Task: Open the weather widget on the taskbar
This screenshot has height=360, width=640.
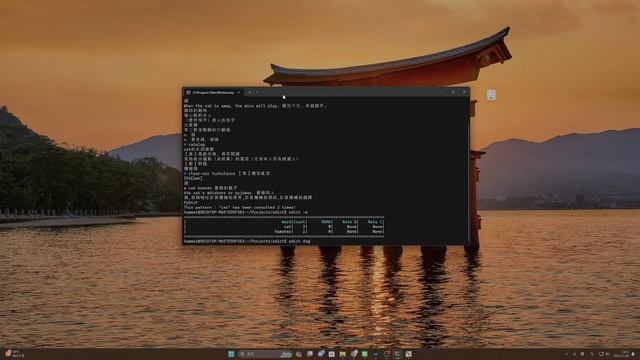Action: pos(14,354)
